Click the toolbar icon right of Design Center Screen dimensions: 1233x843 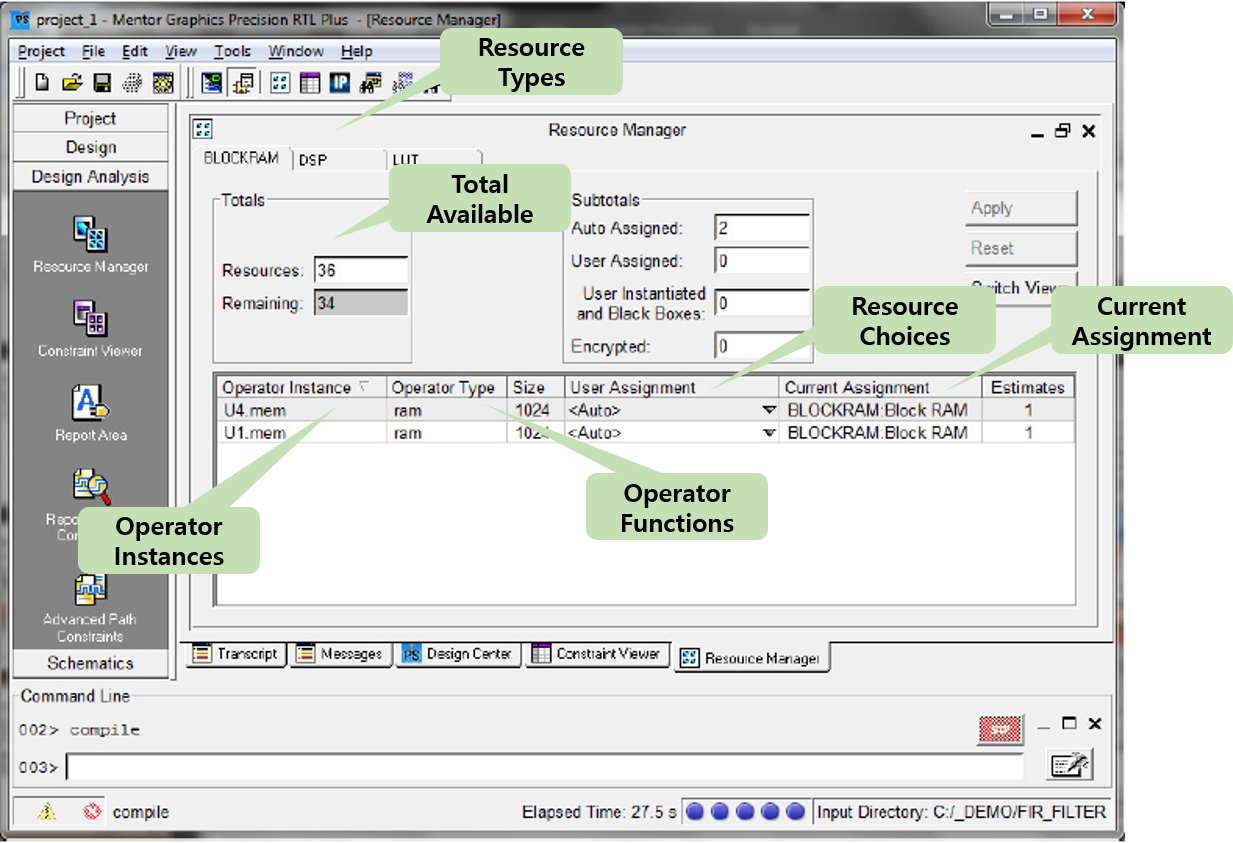242,83
